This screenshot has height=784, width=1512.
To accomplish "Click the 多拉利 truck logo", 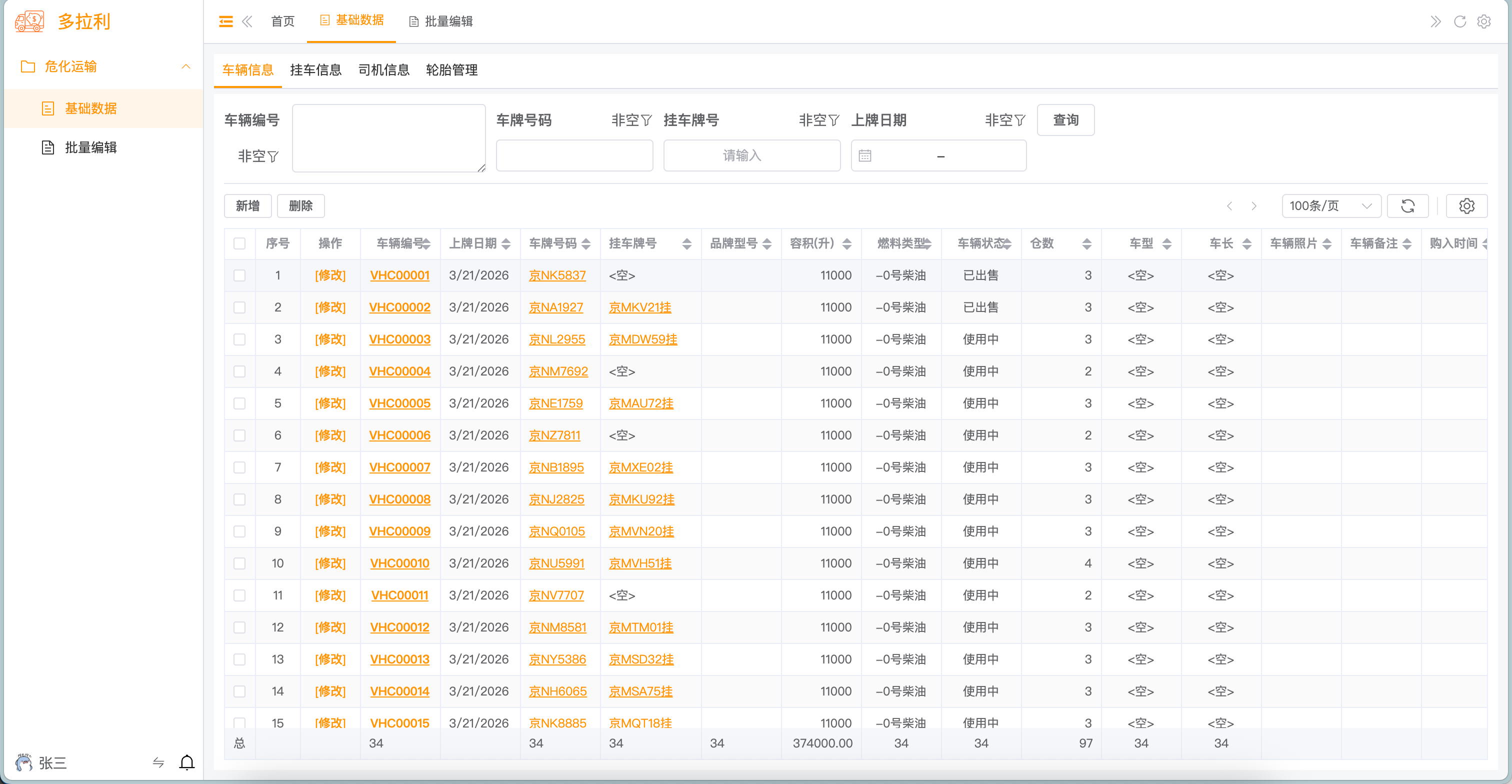I will [29, 20].
